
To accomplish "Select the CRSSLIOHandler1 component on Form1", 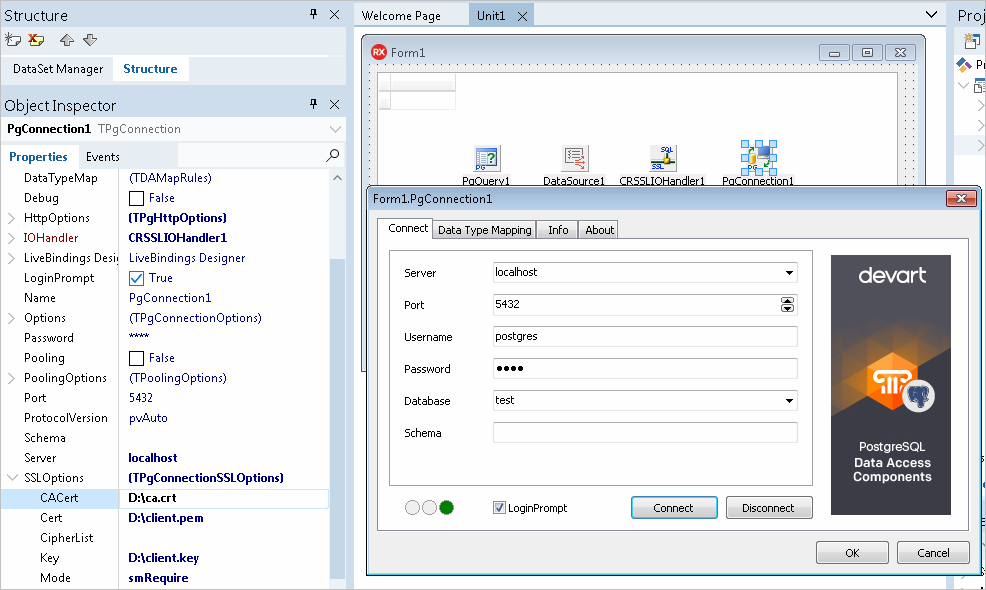I will (x=662, y=159).
